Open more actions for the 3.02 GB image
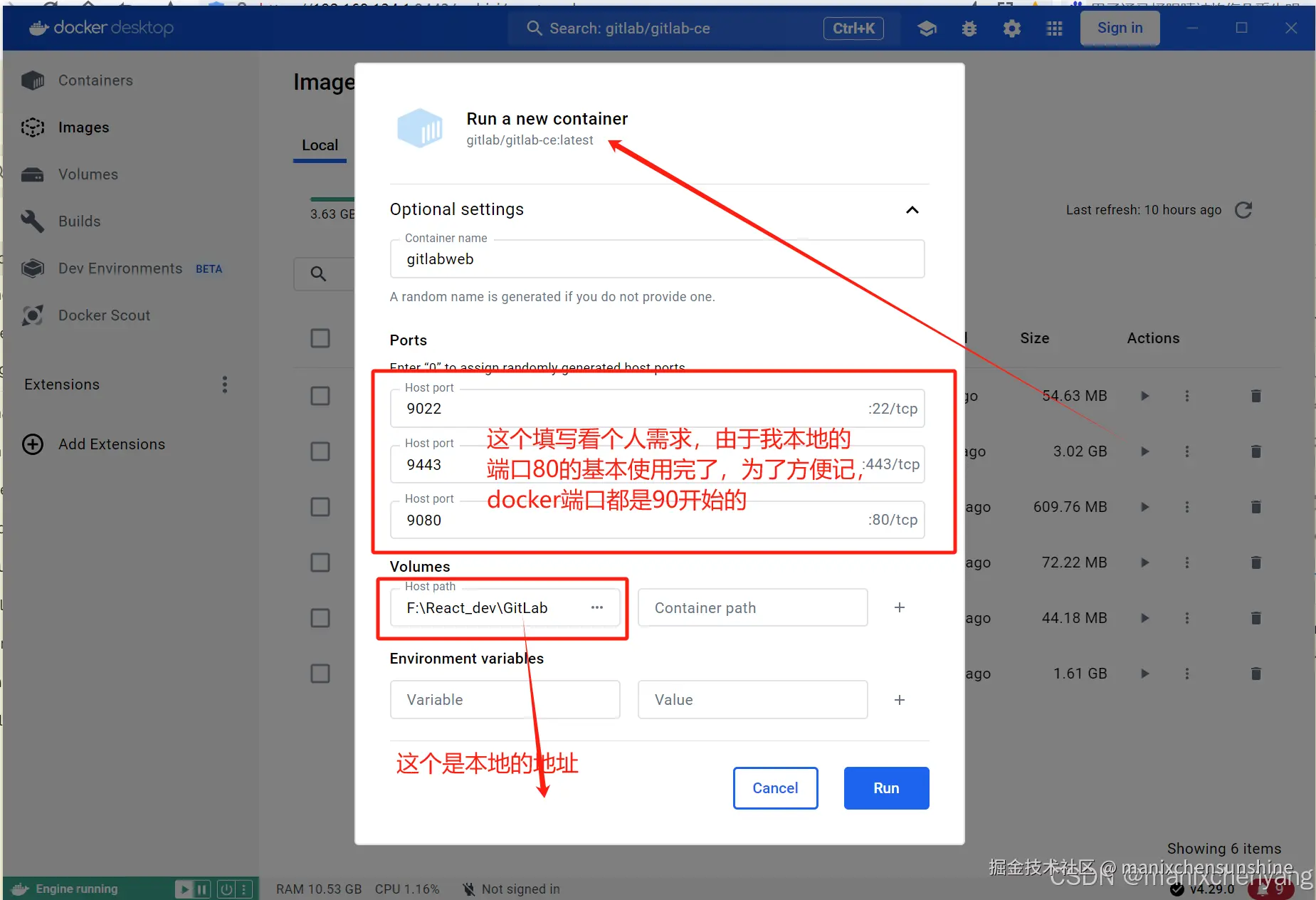This screenshot has height=900, width=1316. coord(1187,451)
